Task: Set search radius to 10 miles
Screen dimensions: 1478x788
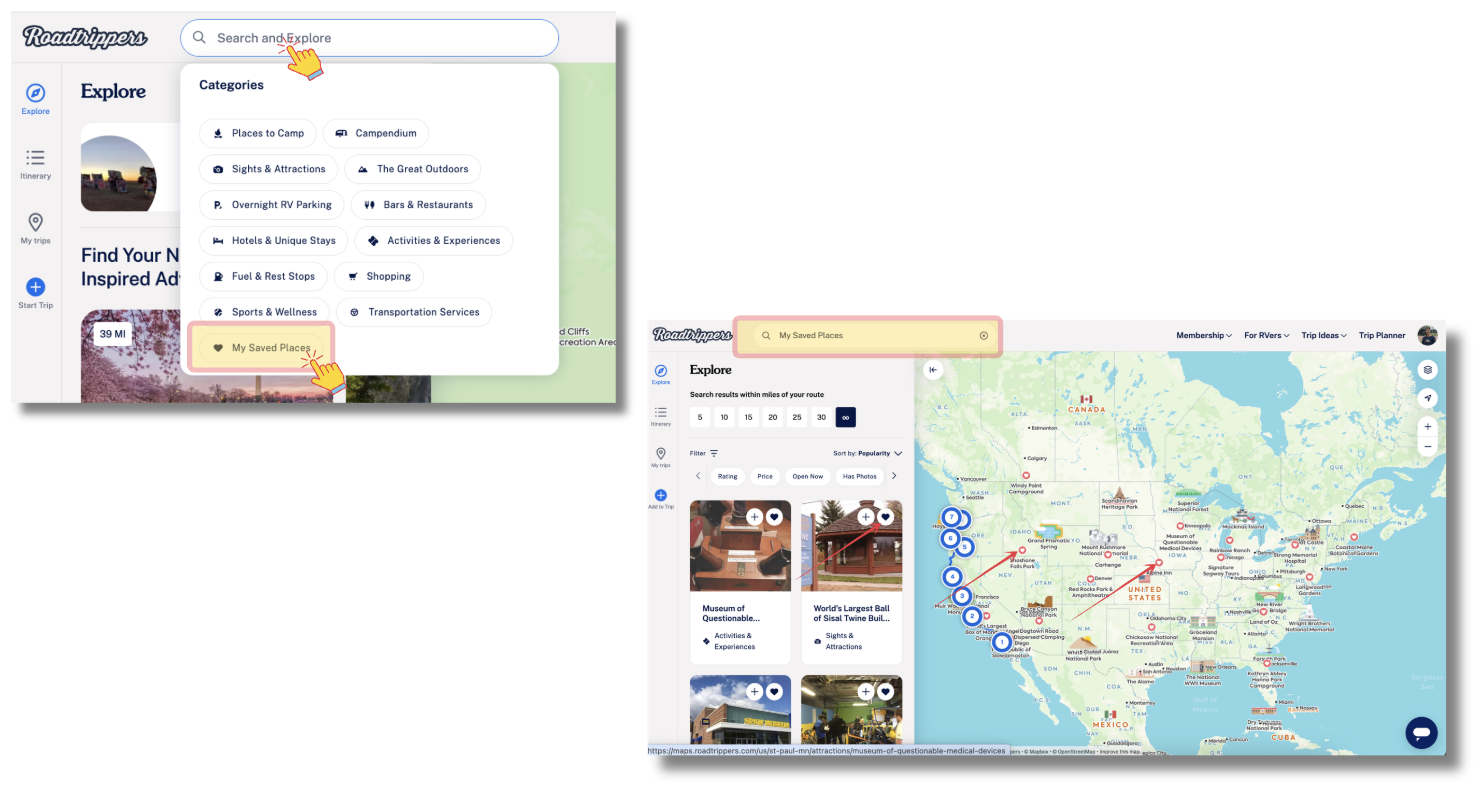Action: [x=724, y=417]
